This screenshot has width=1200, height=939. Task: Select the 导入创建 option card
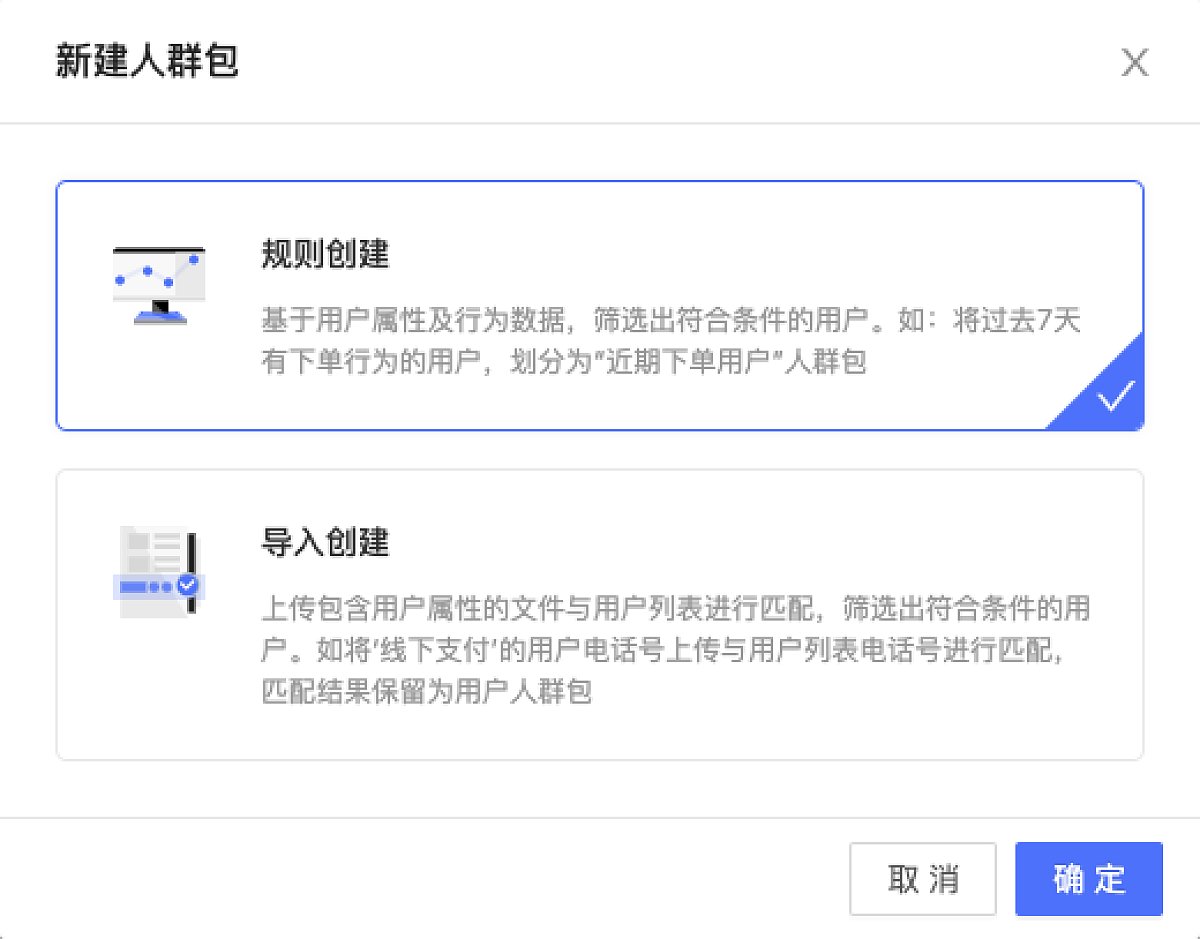tap(600, 615)
